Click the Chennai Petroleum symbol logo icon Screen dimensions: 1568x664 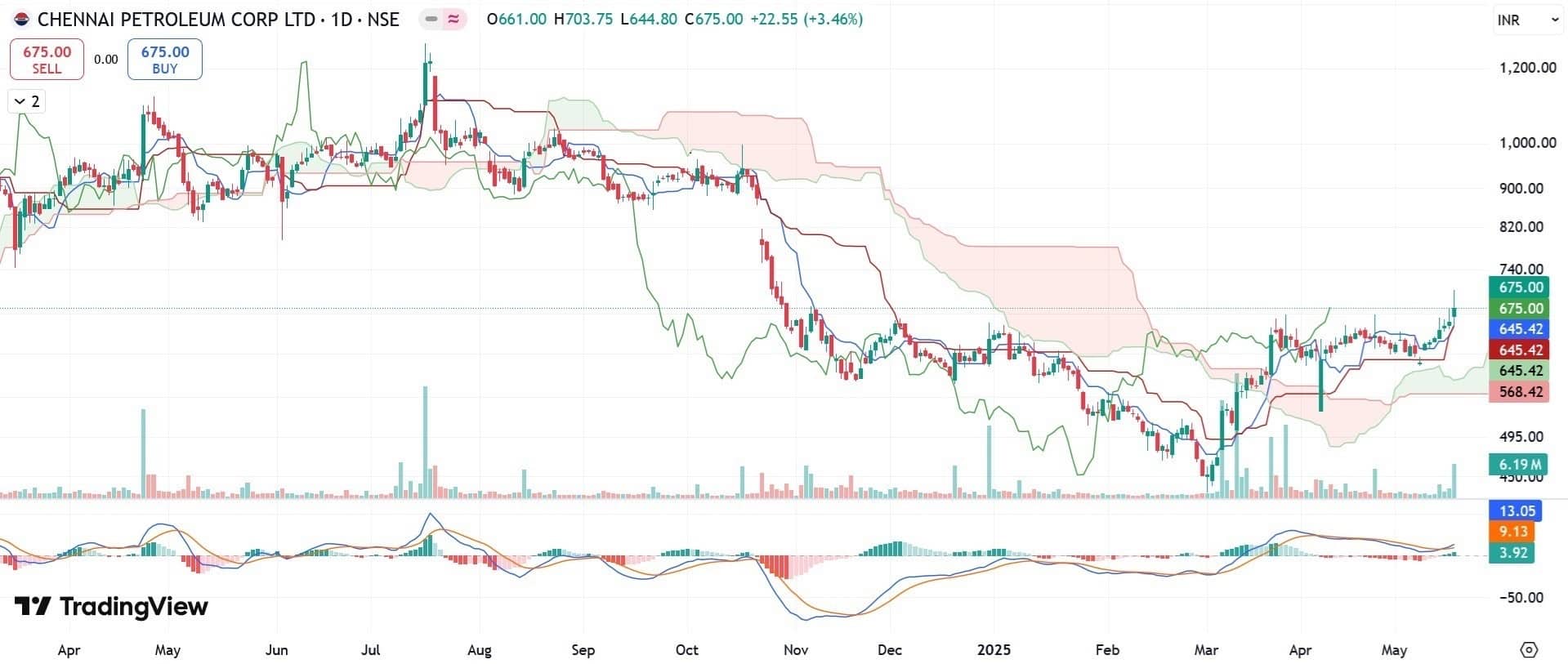[x=22, y=19]
